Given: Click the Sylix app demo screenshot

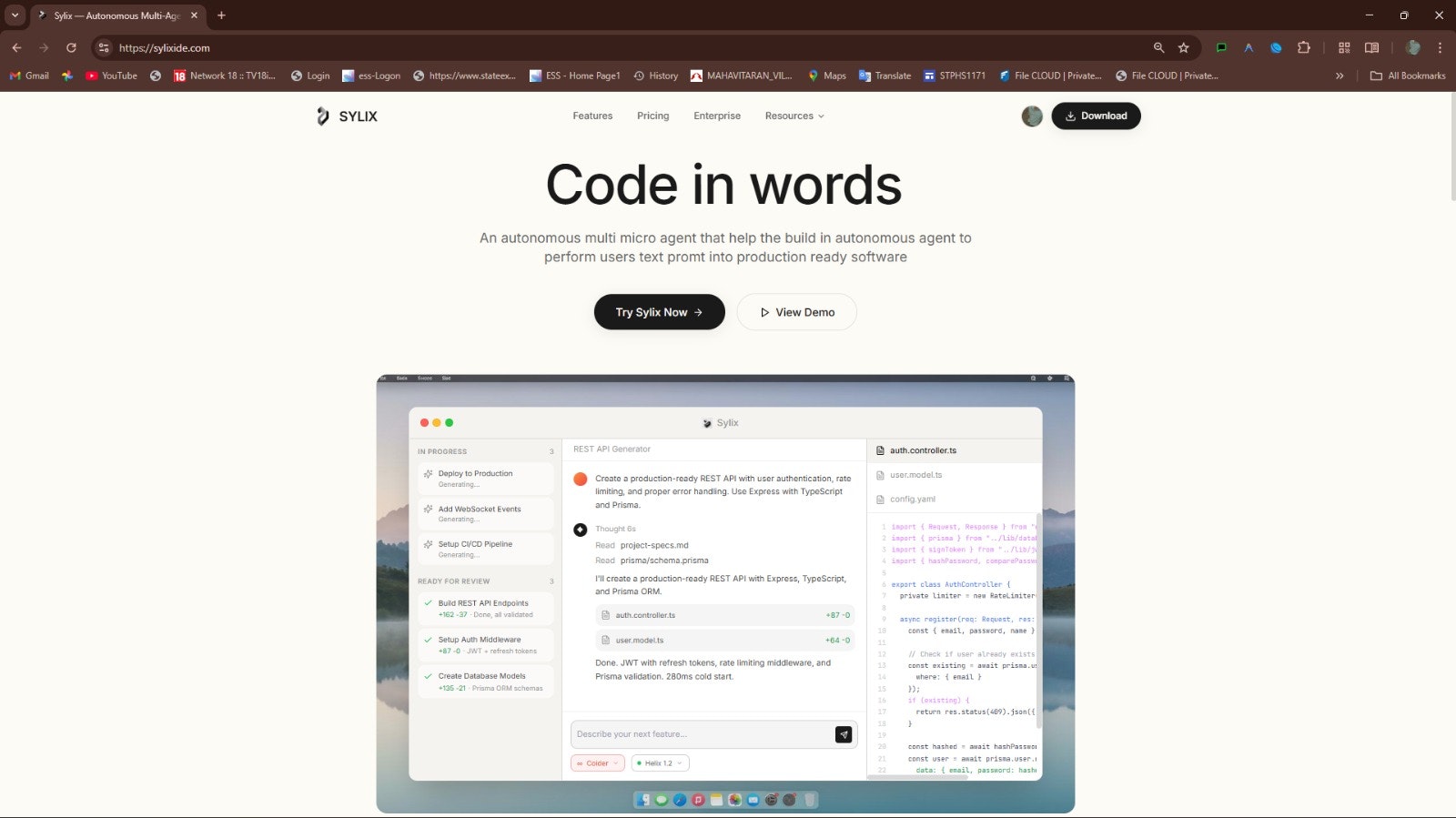Looking at the screenshot, I should tap(725, 593).
